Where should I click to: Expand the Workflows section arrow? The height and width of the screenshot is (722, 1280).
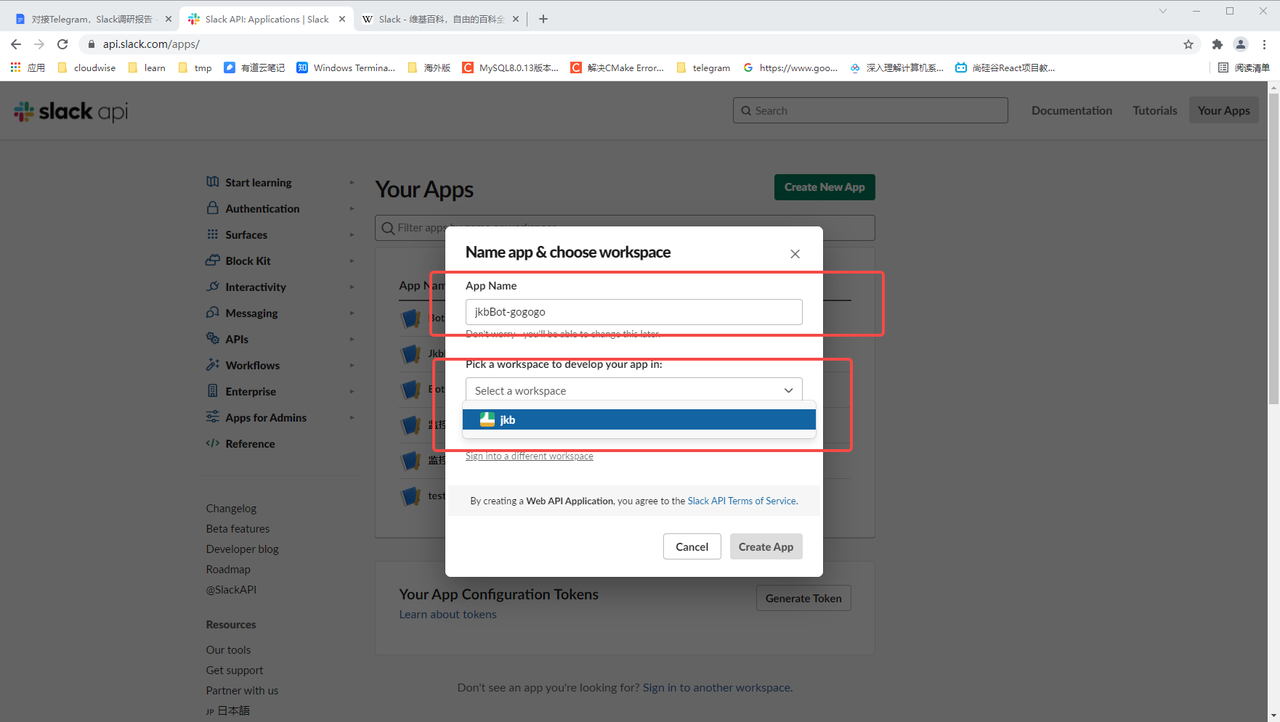coord(352,365)
